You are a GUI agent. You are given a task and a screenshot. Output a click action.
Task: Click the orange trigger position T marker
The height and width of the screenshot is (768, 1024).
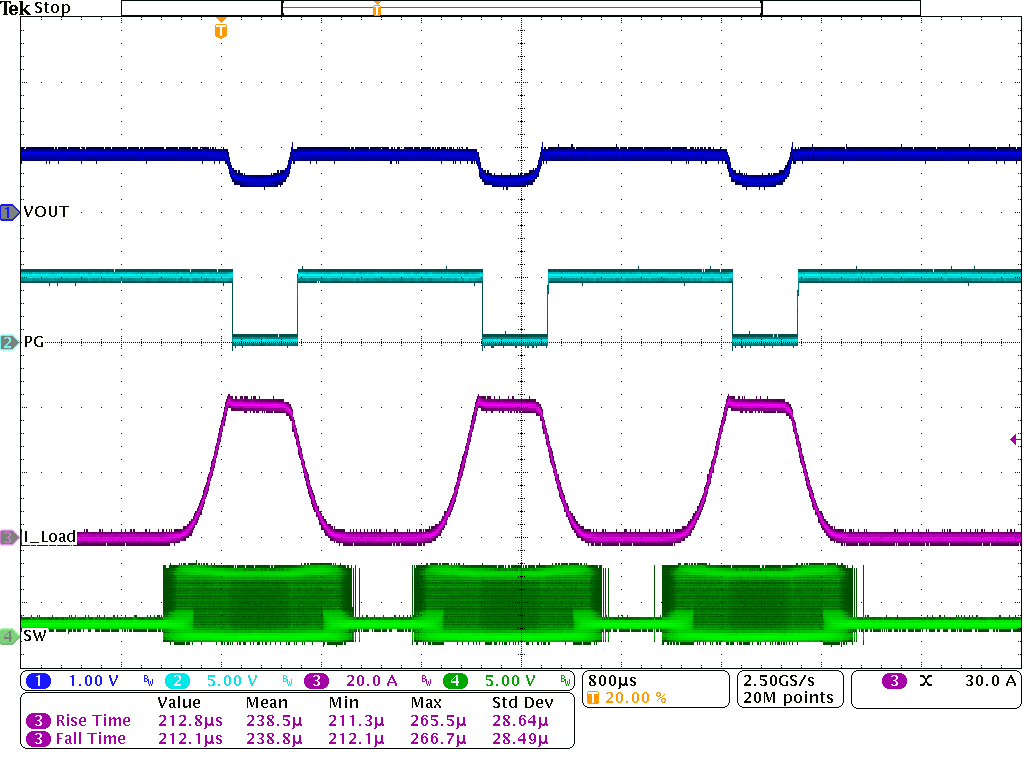tap(221, 31)
